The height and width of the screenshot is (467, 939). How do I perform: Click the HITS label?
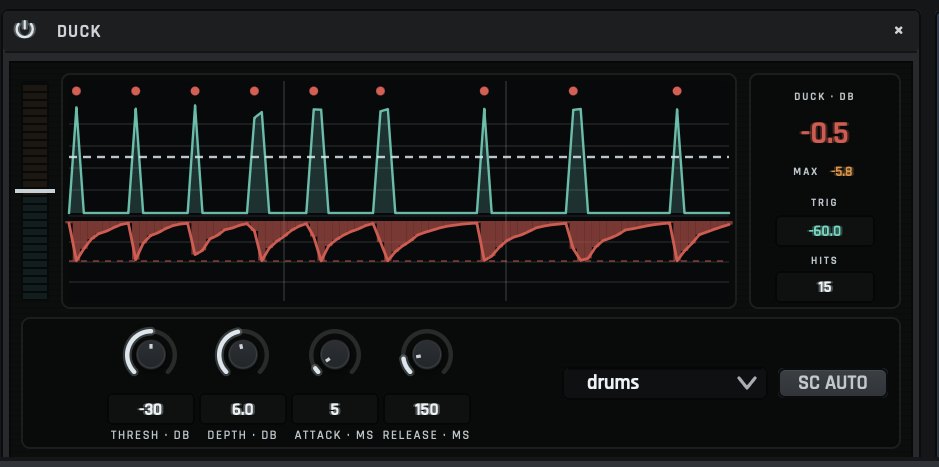[825, 260]
